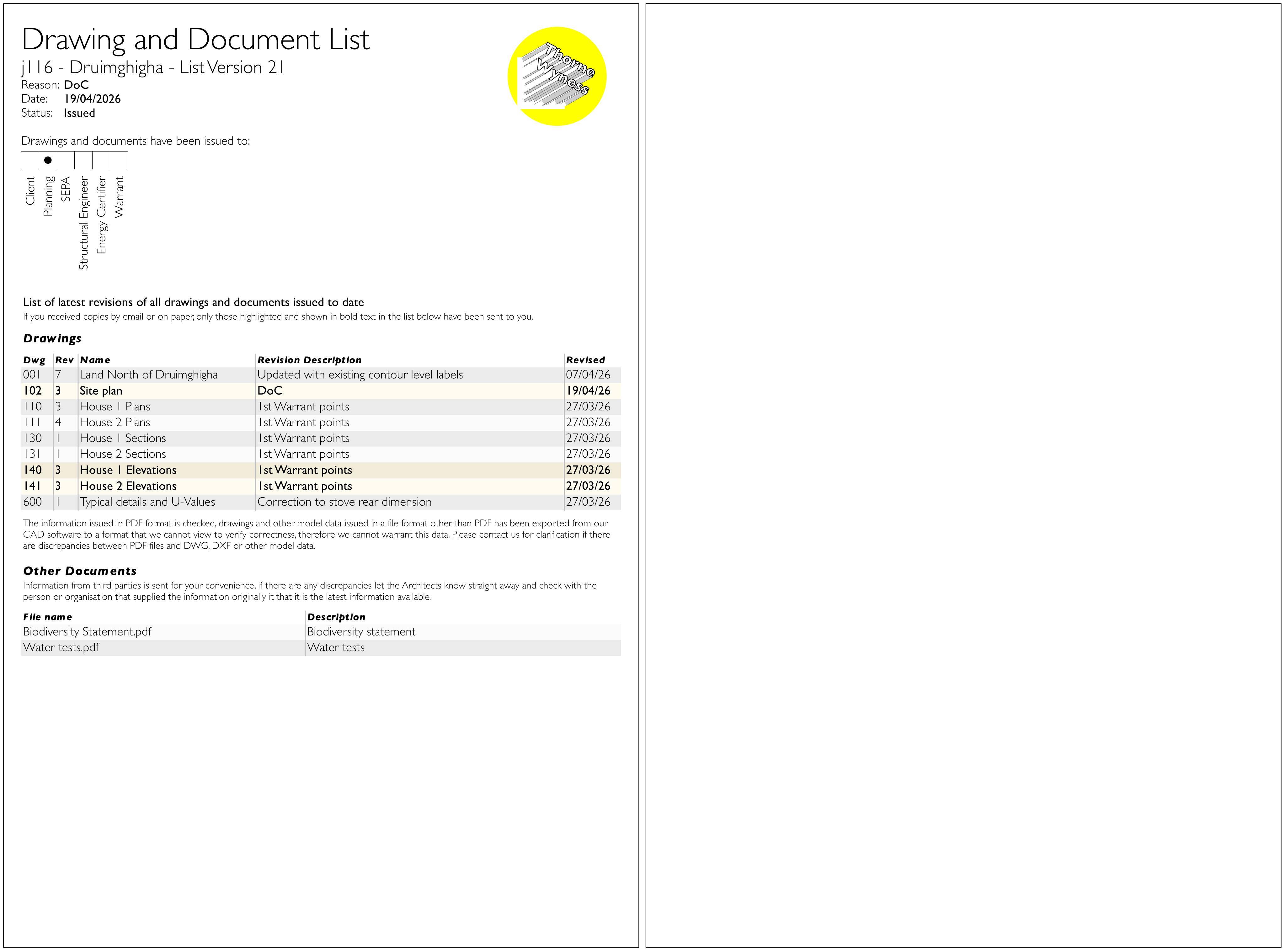
Task: Click 'House 2 Elevations' highlighted row
Action: (x=321, y=486)
